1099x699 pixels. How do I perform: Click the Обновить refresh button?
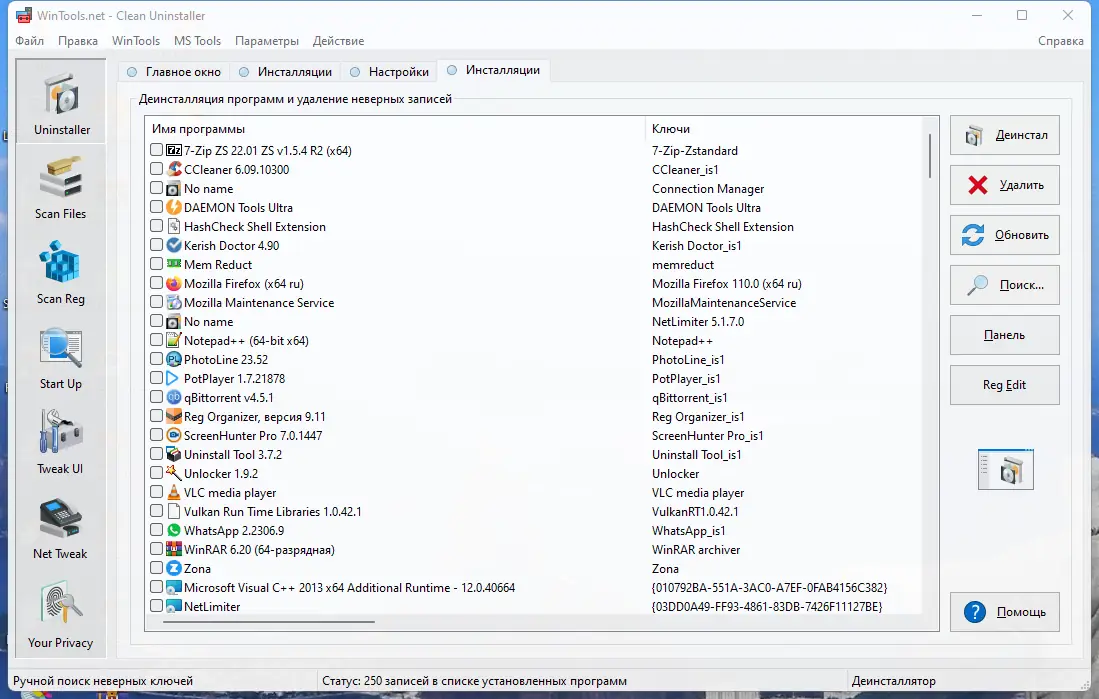pos(1004,235)
